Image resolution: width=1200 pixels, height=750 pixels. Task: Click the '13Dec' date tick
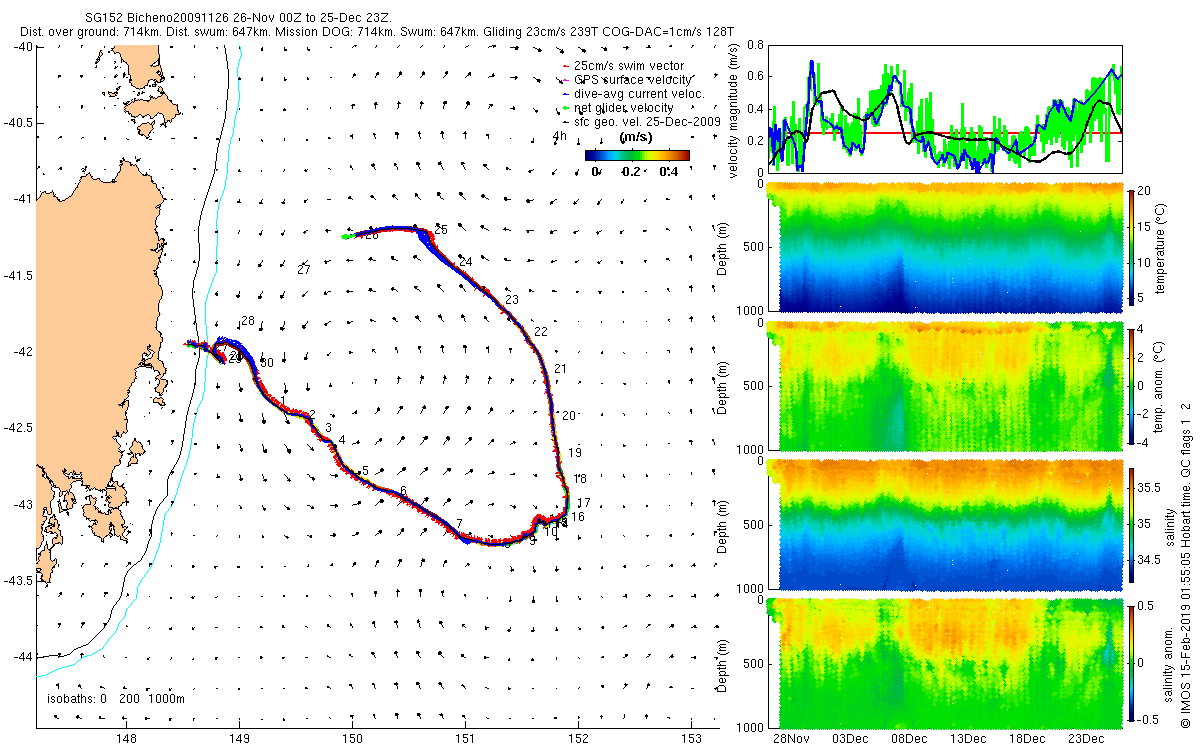(969, 738)
